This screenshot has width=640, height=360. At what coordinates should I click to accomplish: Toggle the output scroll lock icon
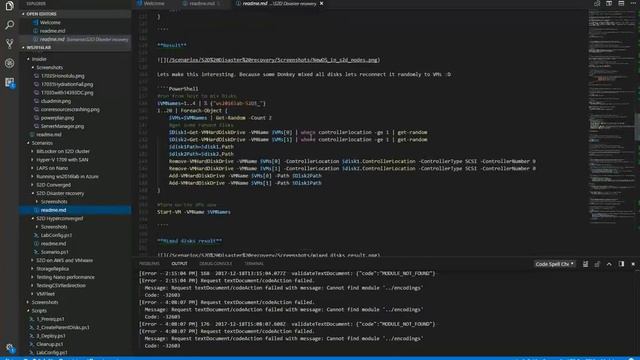(x=597, y=264)
